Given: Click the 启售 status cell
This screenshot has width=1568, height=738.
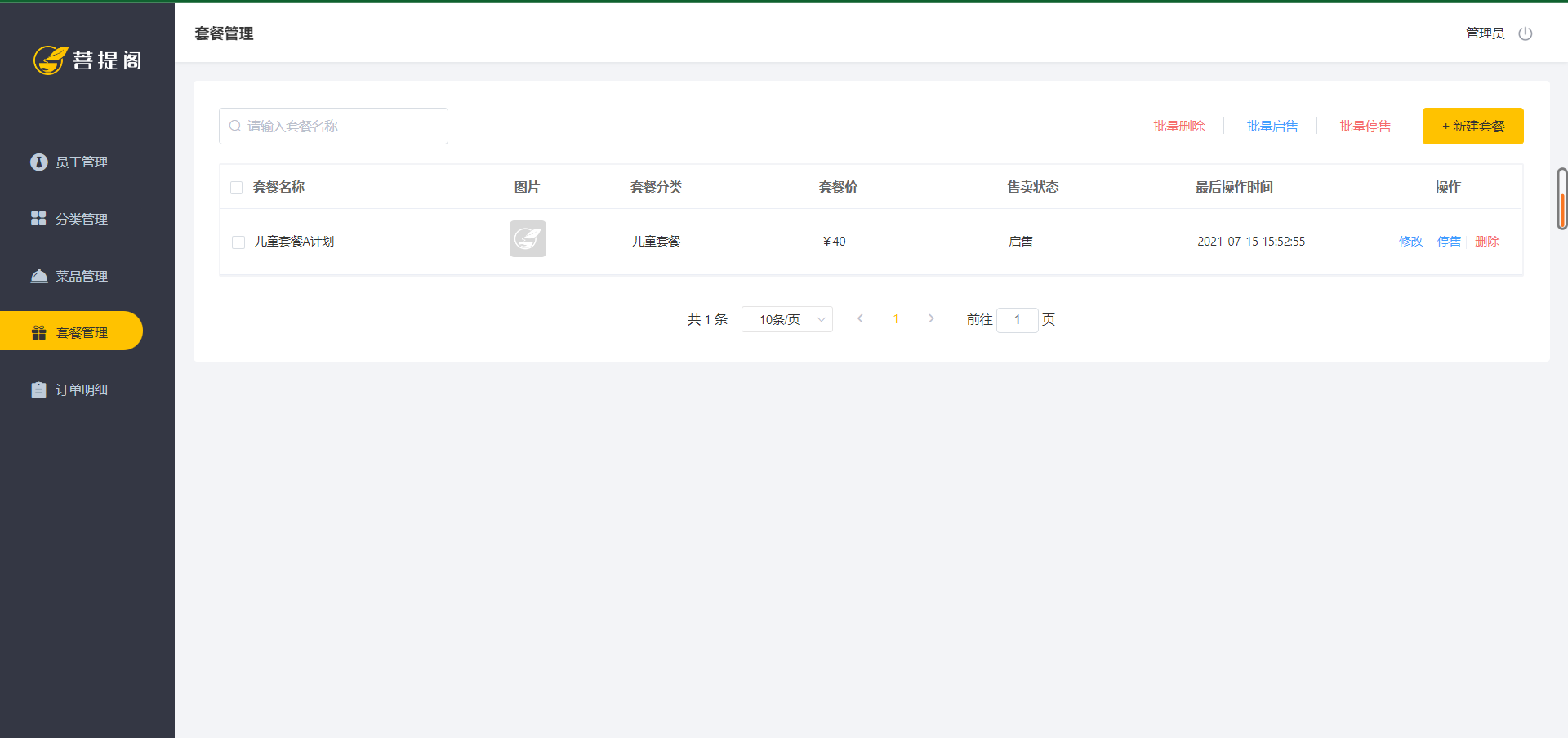Looking at the screenshot, I should point(1021,241).
